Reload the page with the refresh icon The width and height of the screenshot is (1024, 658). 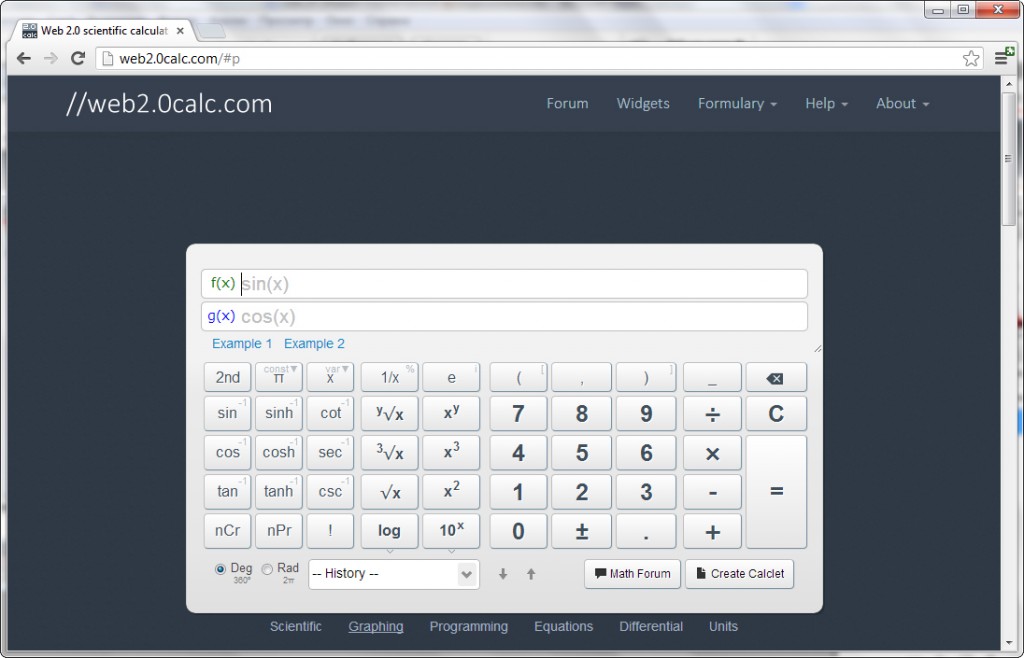pos(78,59)
